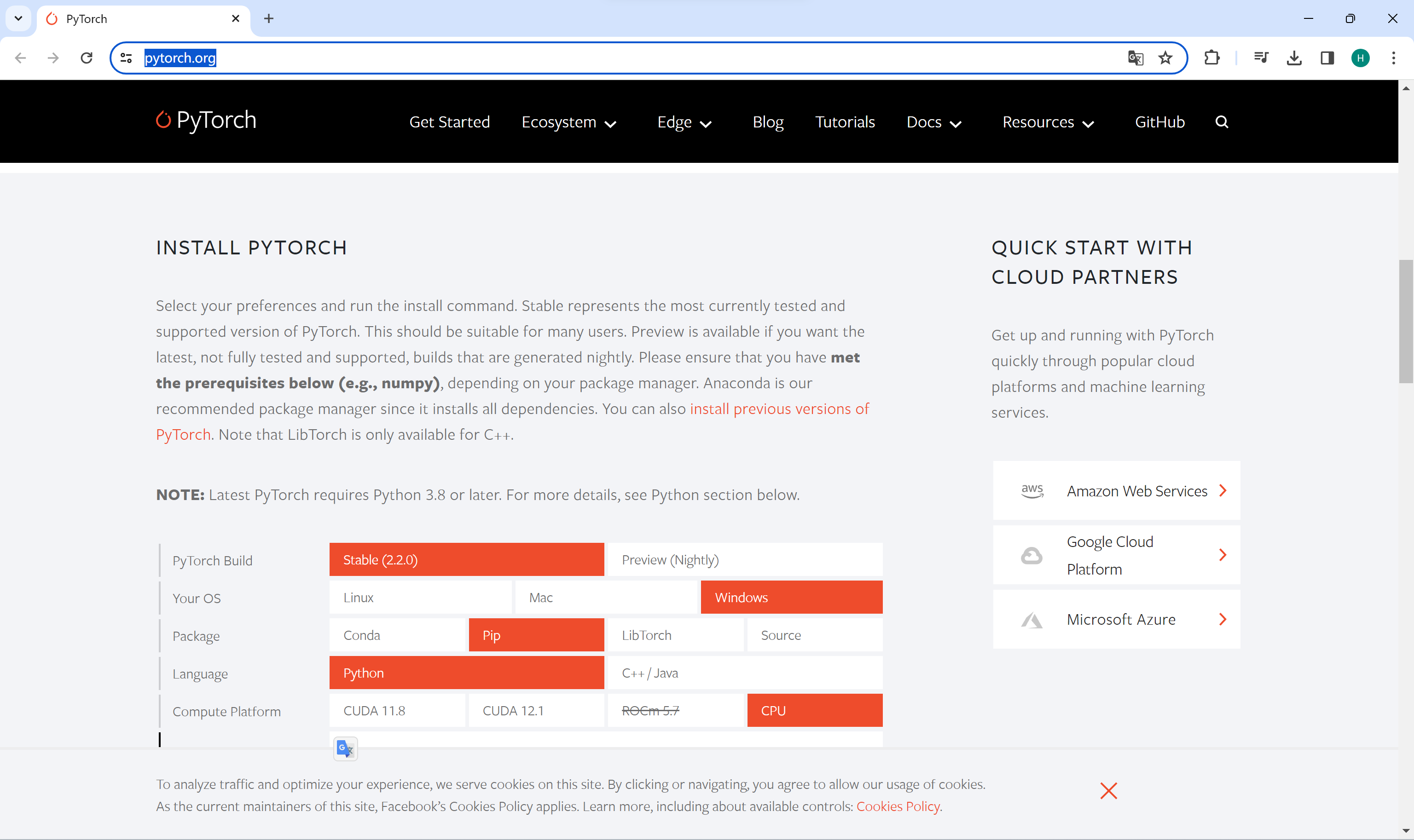Click the AWS logo icon
The height and width of the screenshot is (840, 1414).
click(1032, 491)
